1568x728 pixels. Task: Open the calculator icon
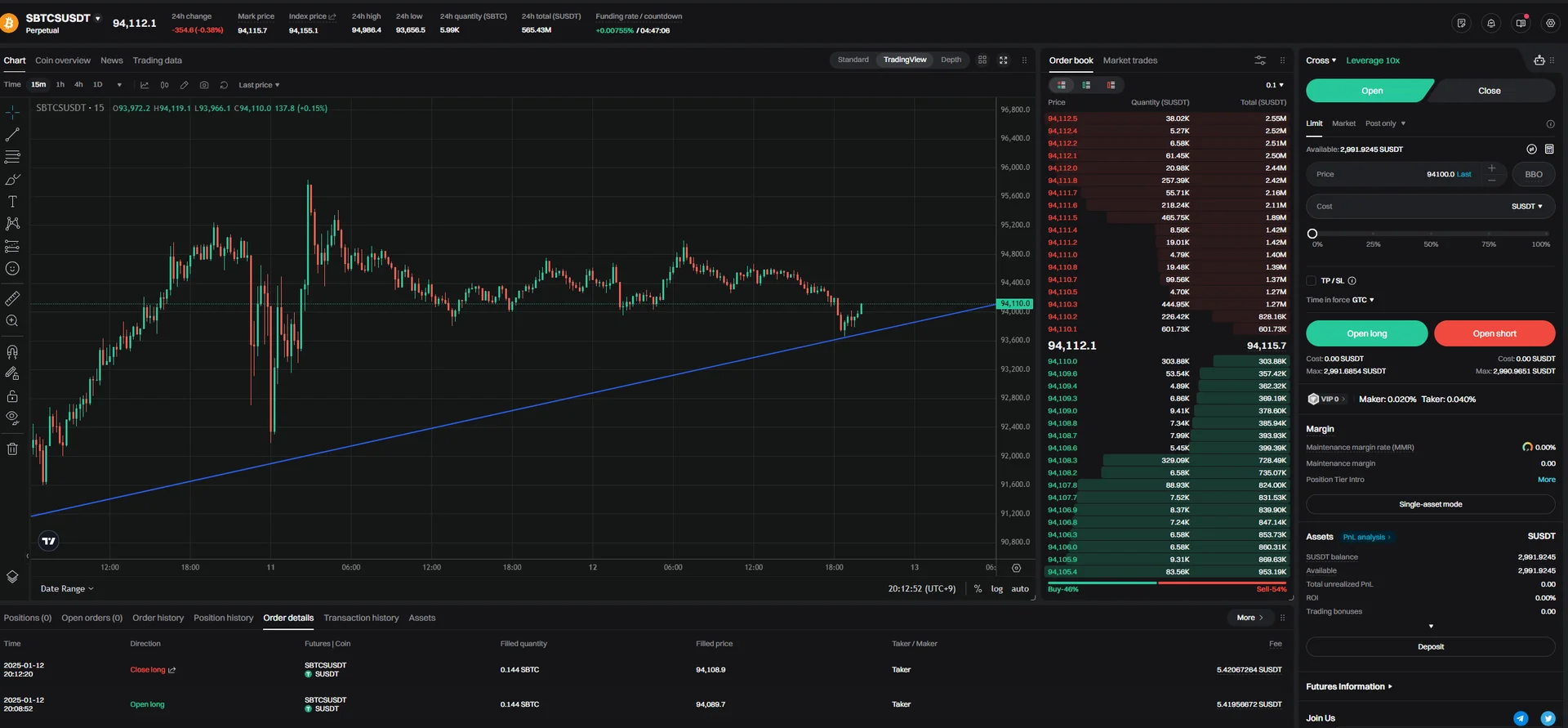pos(1549,149)
